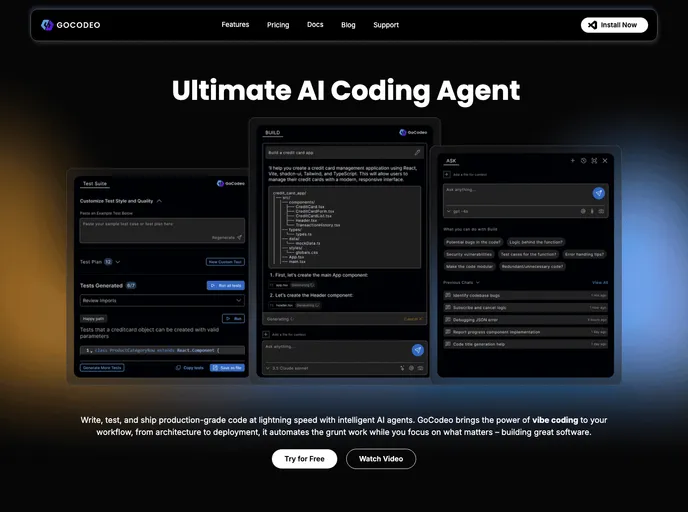Open 'Code title generation help' chat
This screenshot has width=688, height=512.
[x=526, y=344]
